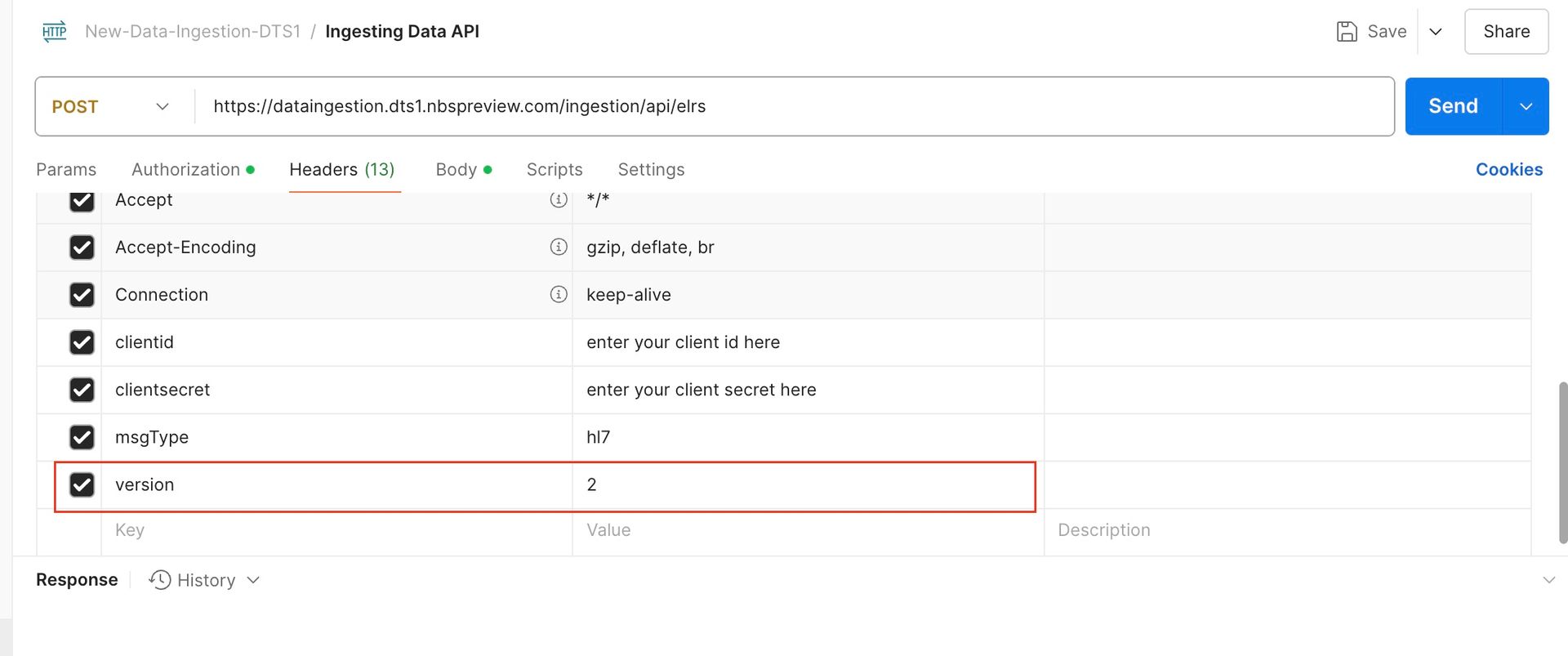Image resolution: width=1568 pixels, height=656 pixels.
Task: Click the request URL input field
Action: tap(794, 106)
